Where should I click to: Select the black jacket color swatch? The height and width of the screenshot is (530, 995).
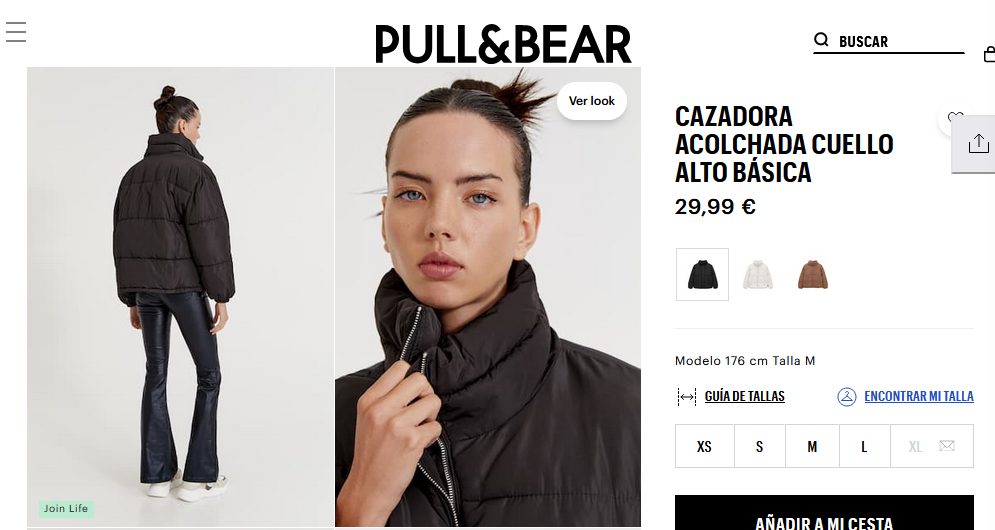702,274
